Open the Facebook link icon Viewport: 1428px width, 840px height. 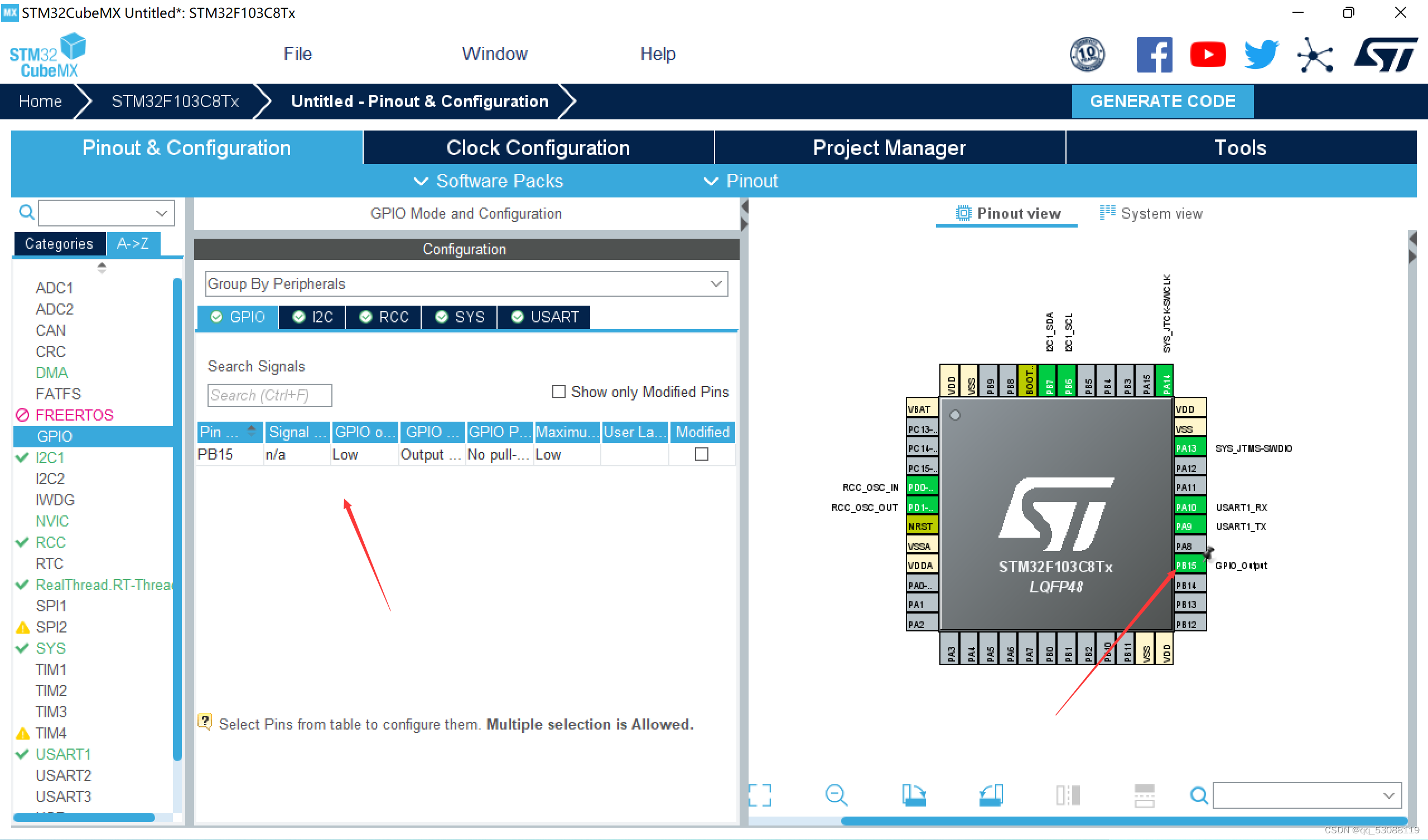coord(1154,55)
